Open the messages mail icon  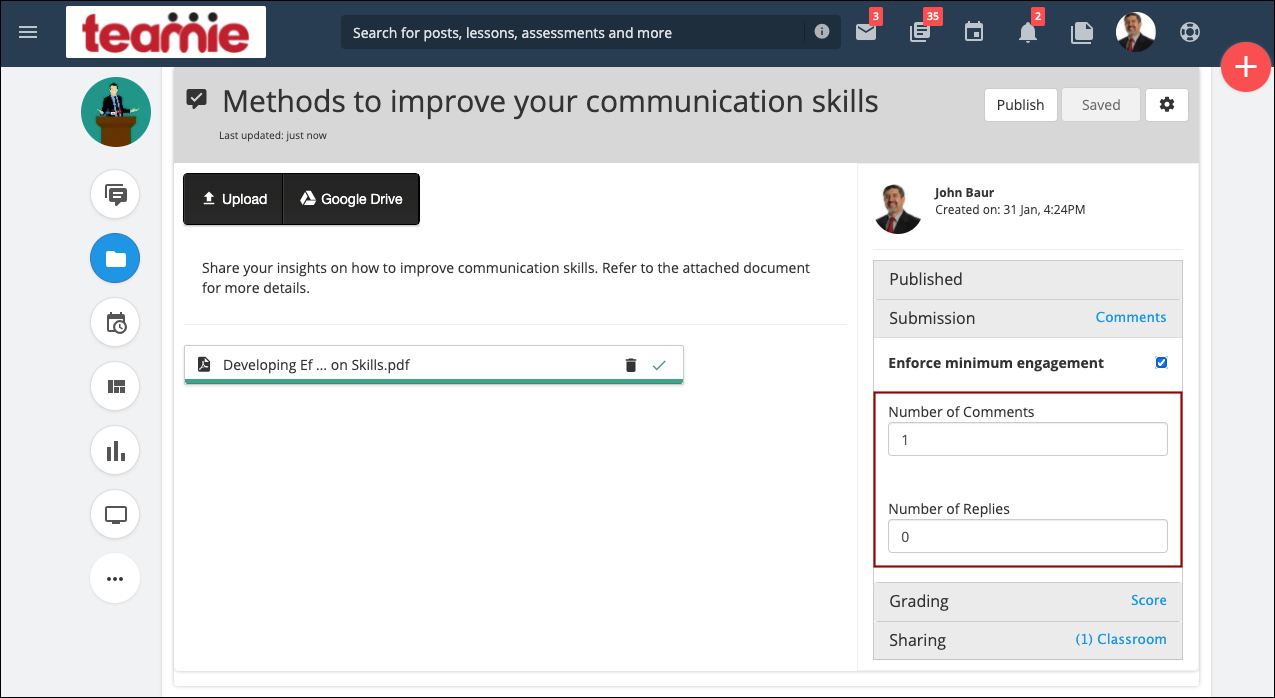pyautogui.click(x=866, y=32)
